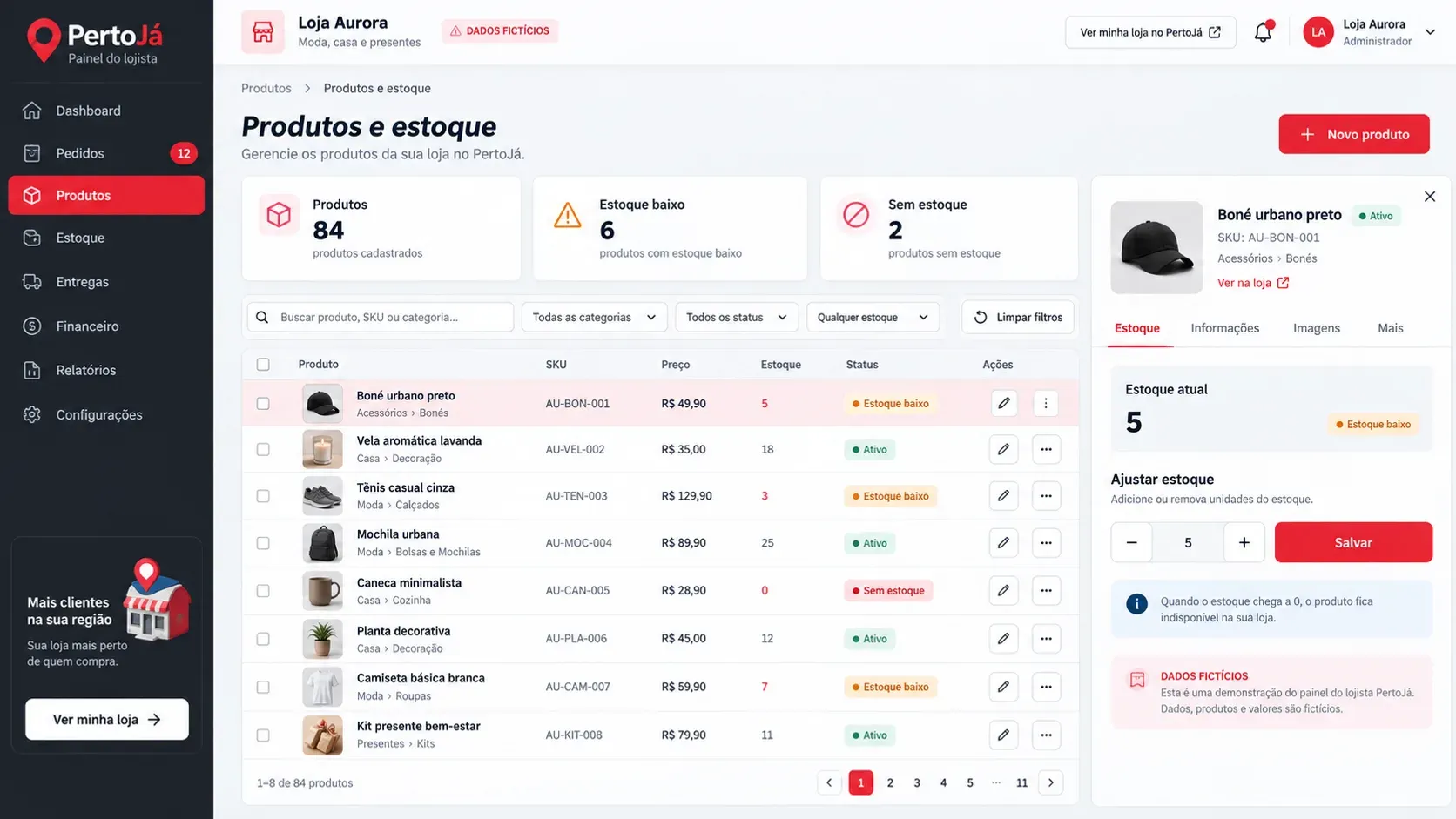
Task: Click the Boné urbano preto panel thumbnail
Action: pos(1156,248)
